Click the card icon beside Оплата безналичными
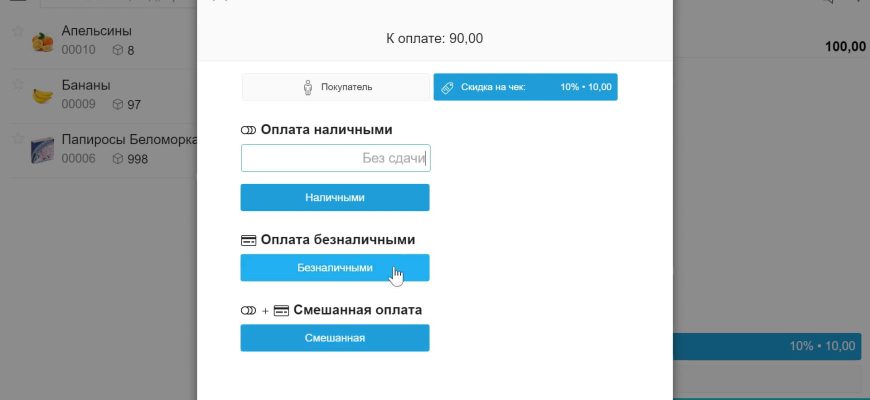This screenshot has width=870, height=400. (x=249, y=240)
